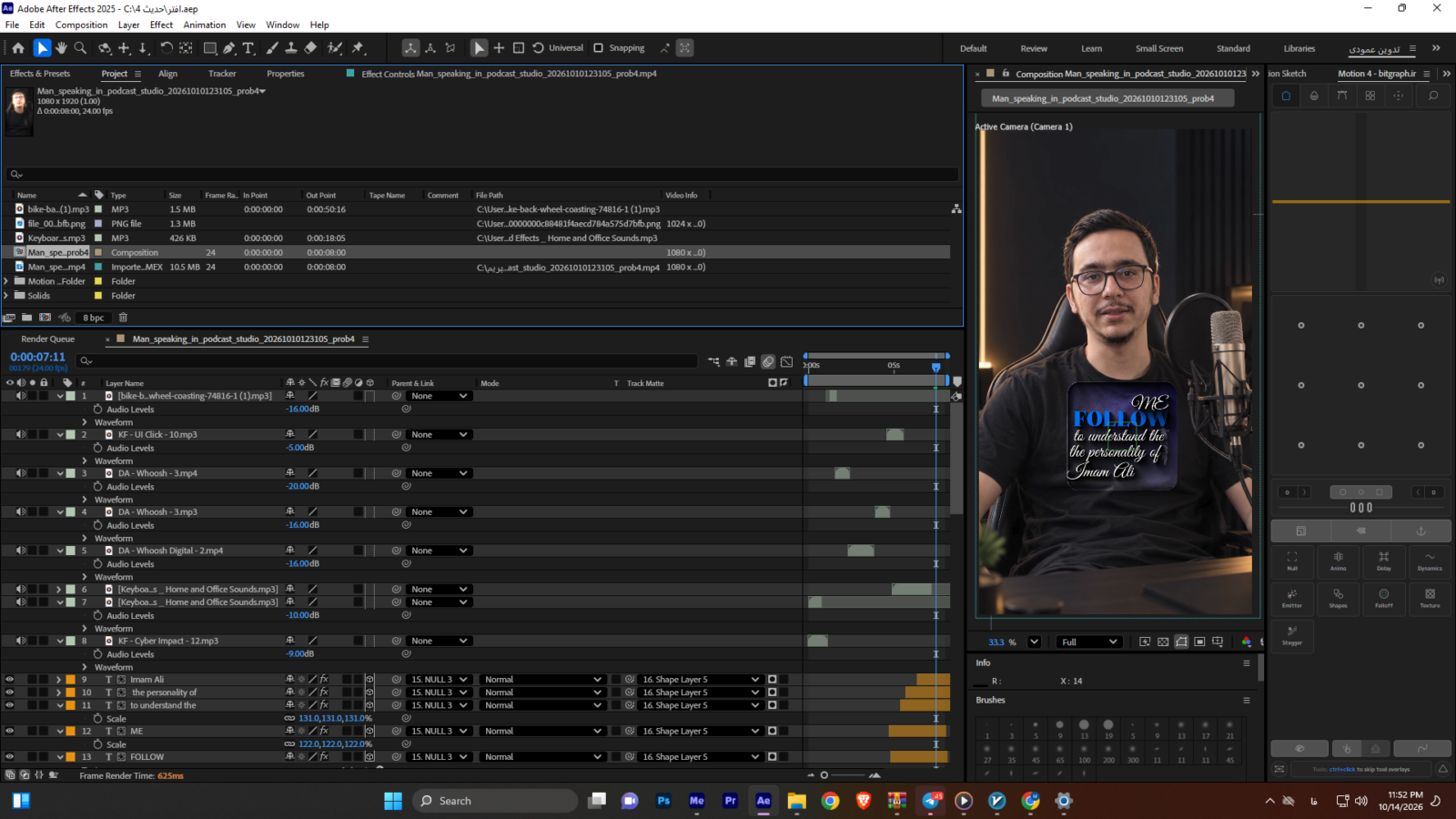Viewport: 1456px width, 819px height.
Task: Hide the Imam Ali text layer
Action: (x=10, y=680)
